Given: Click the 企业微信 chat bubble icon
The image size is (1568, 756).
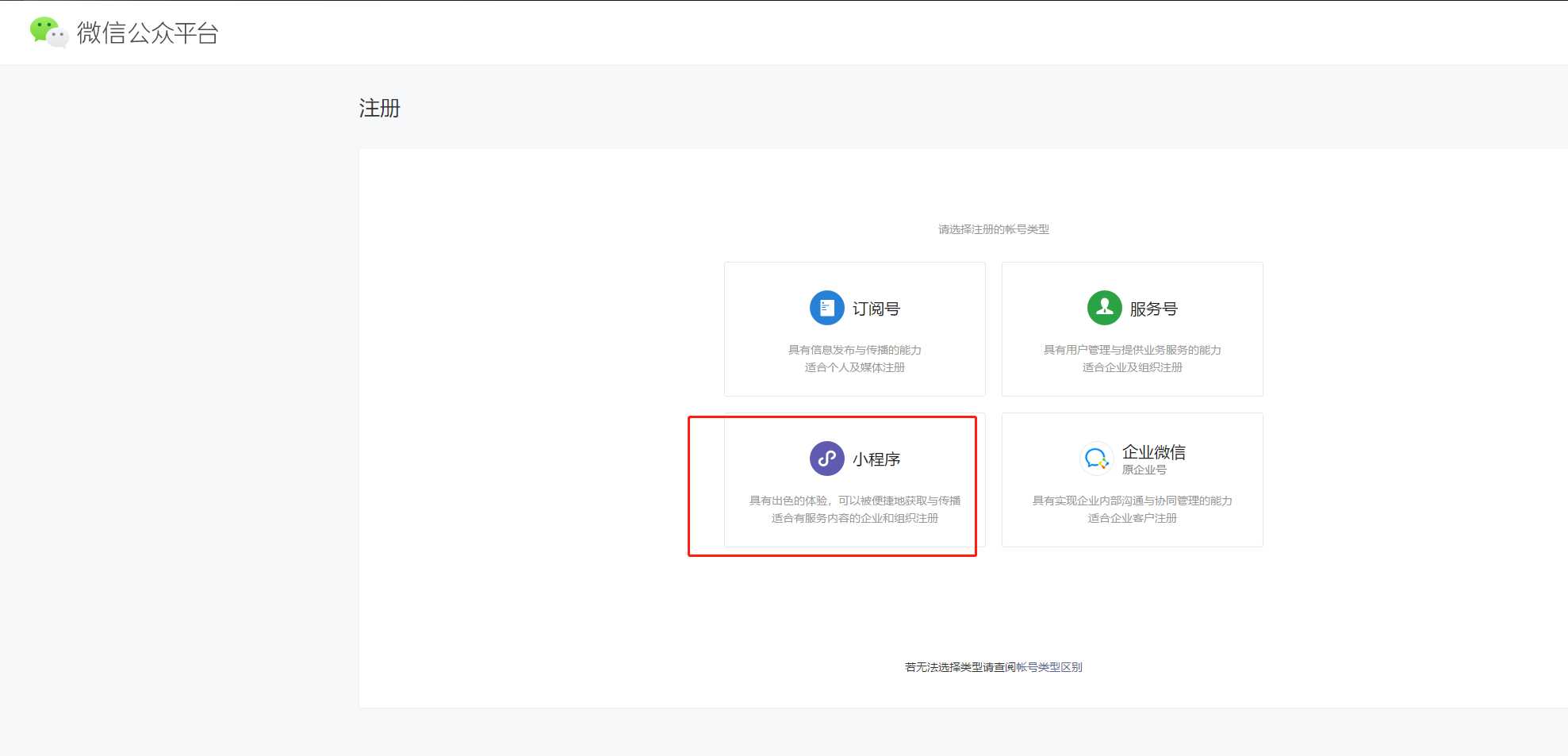Looking at the screenshot, I should pyautogui.click(x=1096, y=459).
